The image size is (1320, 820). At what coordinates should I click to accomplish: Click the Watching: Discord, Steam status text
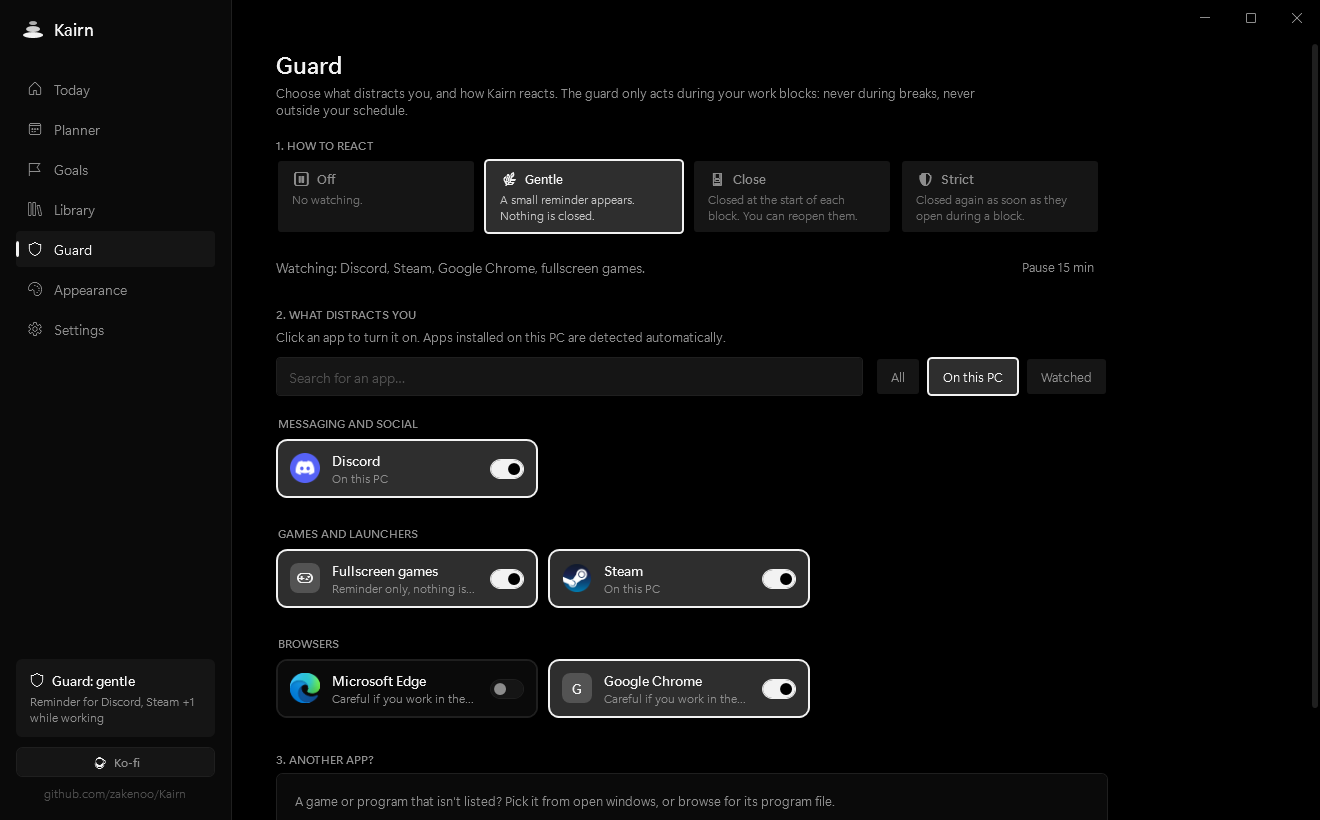pyautogui.click(x=460, y=268)
